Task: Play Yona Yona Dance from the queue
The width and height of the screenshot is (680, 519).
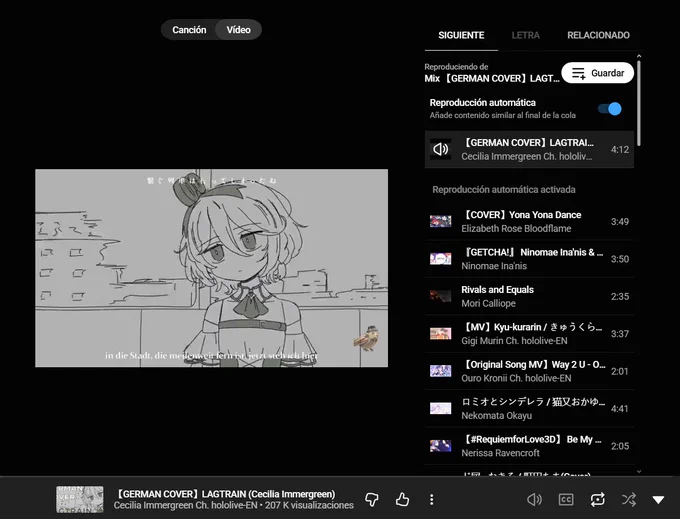Action: (529, 222)
